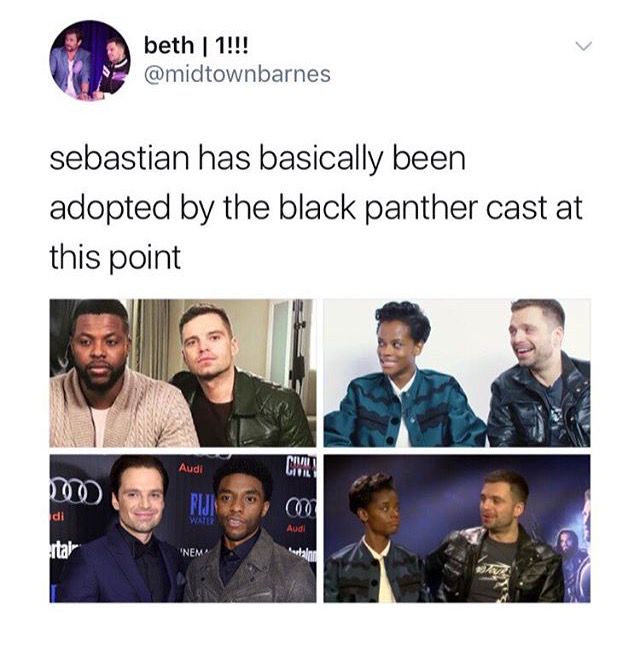
Task: Open the tweet options chevron menu
Action: pos(584,46)
